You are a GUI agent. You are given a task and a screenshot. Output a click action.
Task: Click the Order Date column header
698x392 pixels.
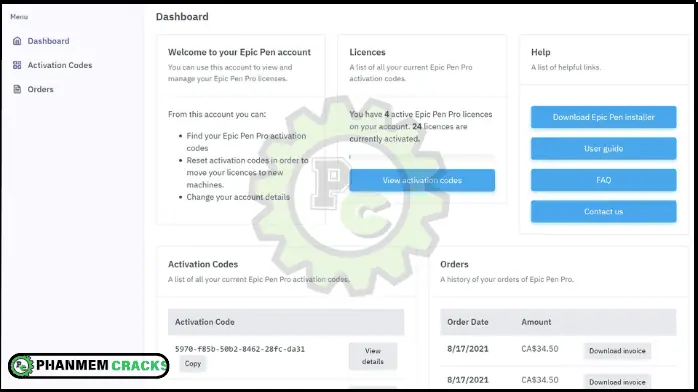467,322
